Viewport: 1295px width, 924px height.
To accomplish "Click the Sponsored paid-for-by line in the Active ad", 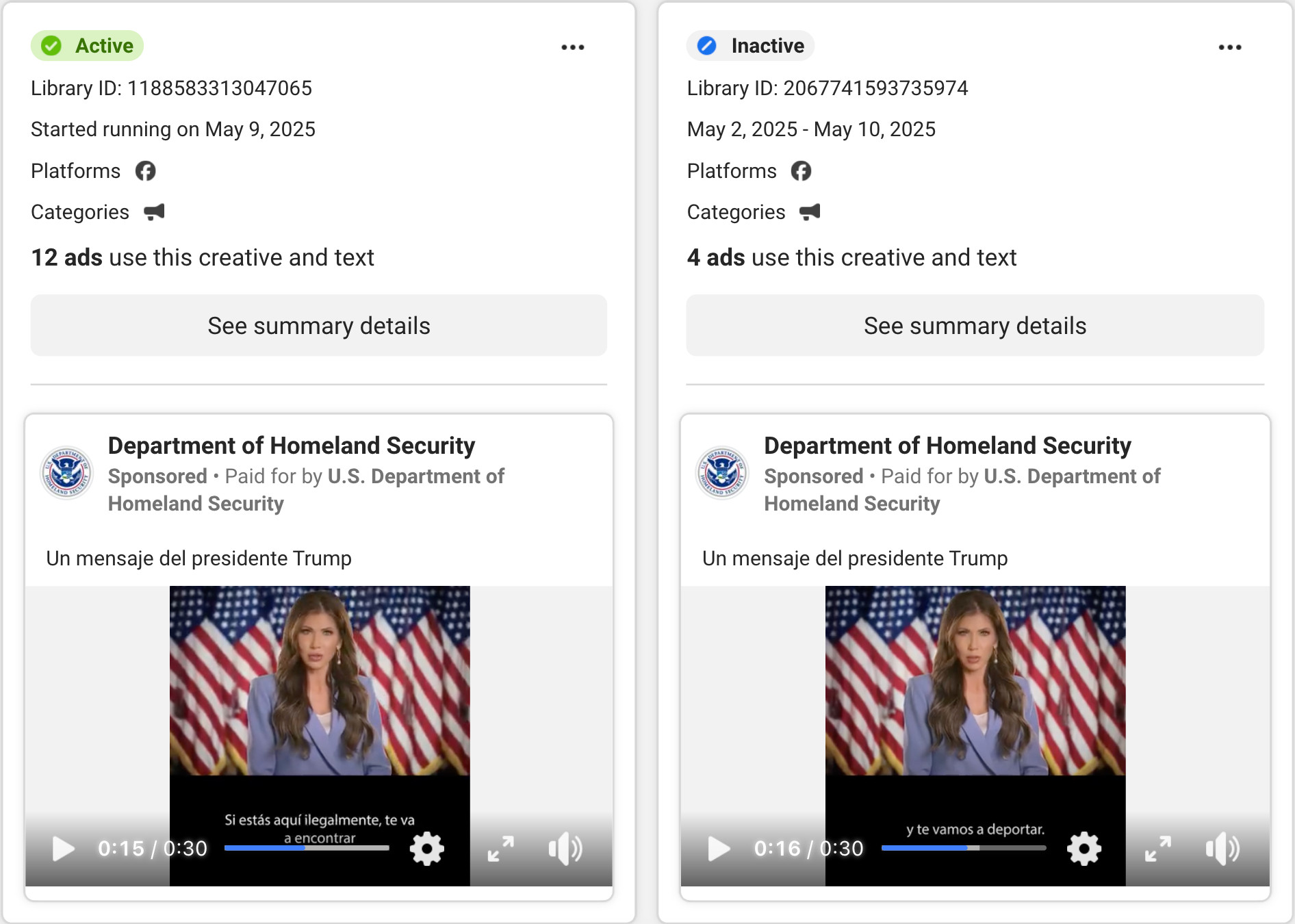I will click(306, 490).
